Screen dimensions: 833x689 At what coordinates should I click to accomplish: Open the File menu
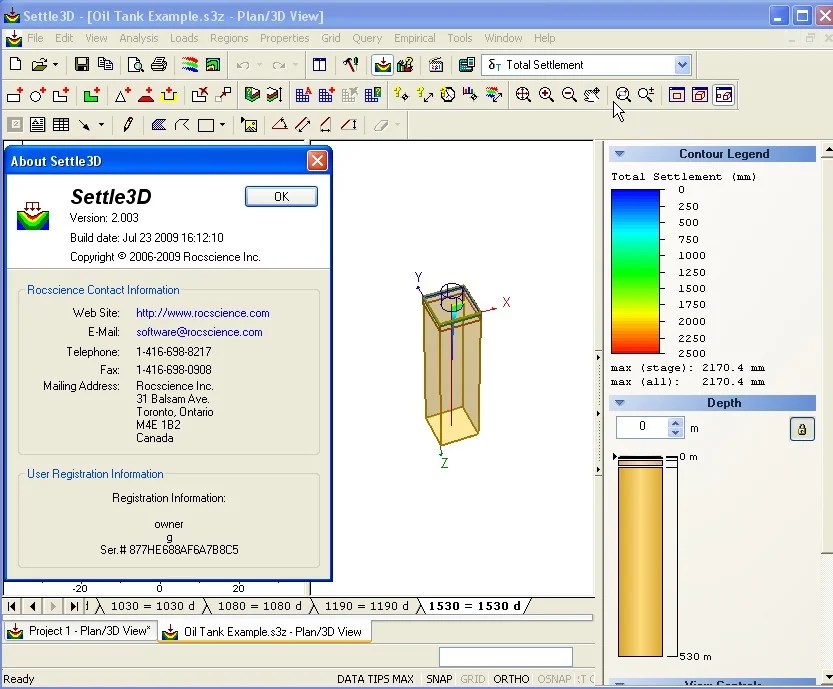pos(35,38)
